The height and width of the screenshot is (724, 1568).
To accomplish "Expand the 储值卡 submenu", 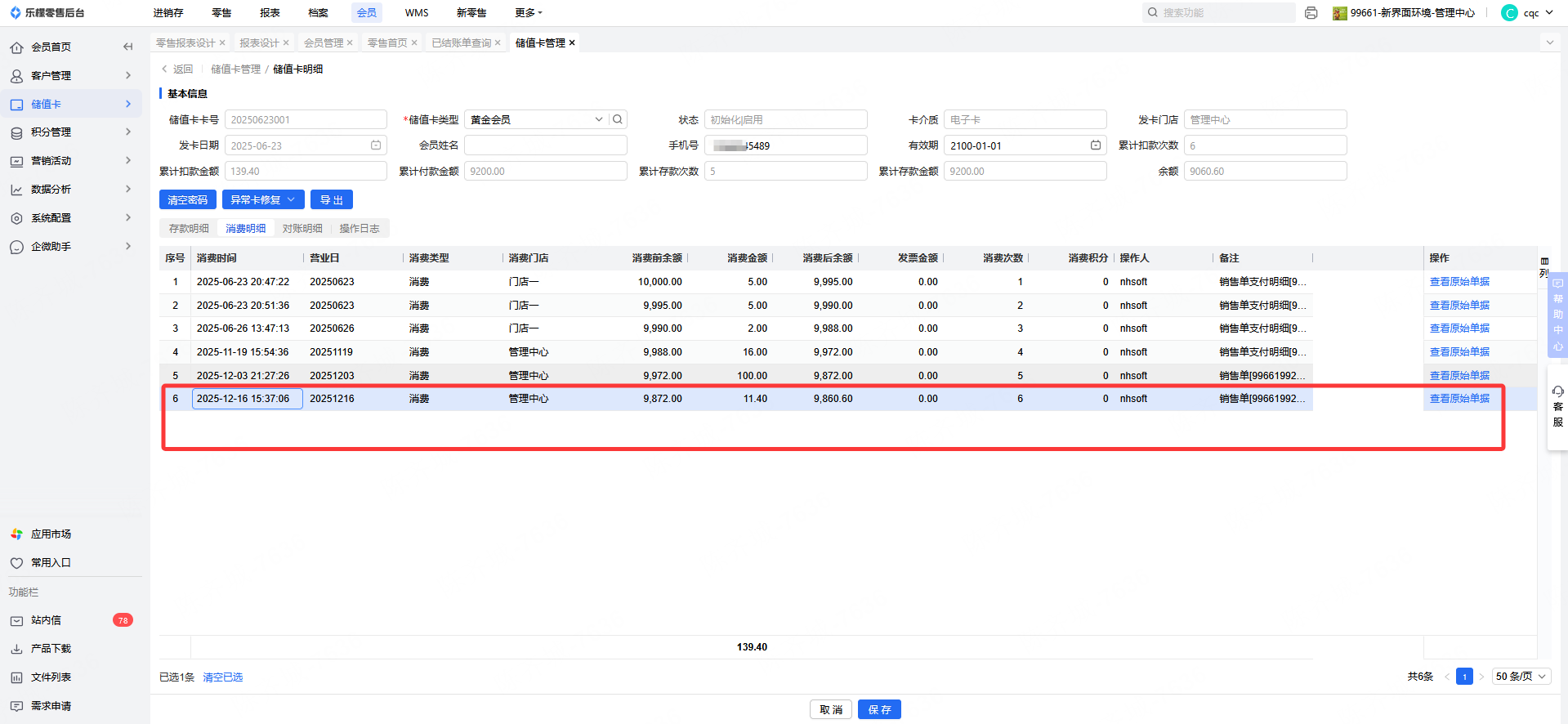I will [128, 104].
